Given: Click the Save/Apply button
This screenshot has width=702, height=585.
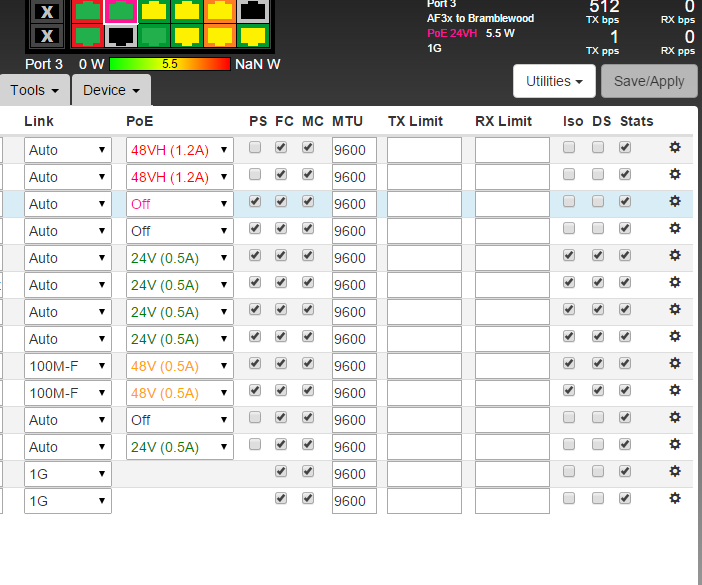Looking at the screenshot, I should tap(648, 81).
